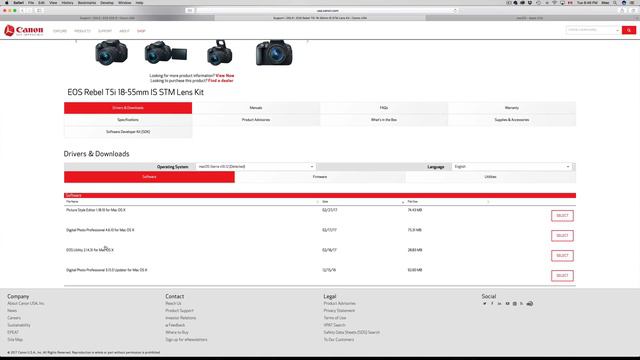The width and height of the screenshot is (640, 360).
Task: Click the fourth, largest camera thumbnail
Action: [274, 53]
